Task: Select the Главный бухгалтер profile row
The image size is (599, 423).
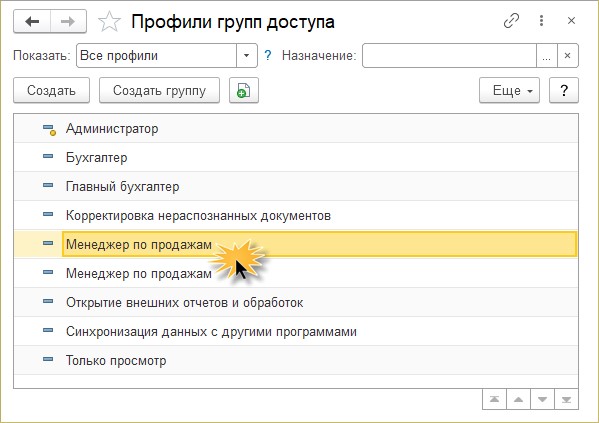Action: (296, 186)
